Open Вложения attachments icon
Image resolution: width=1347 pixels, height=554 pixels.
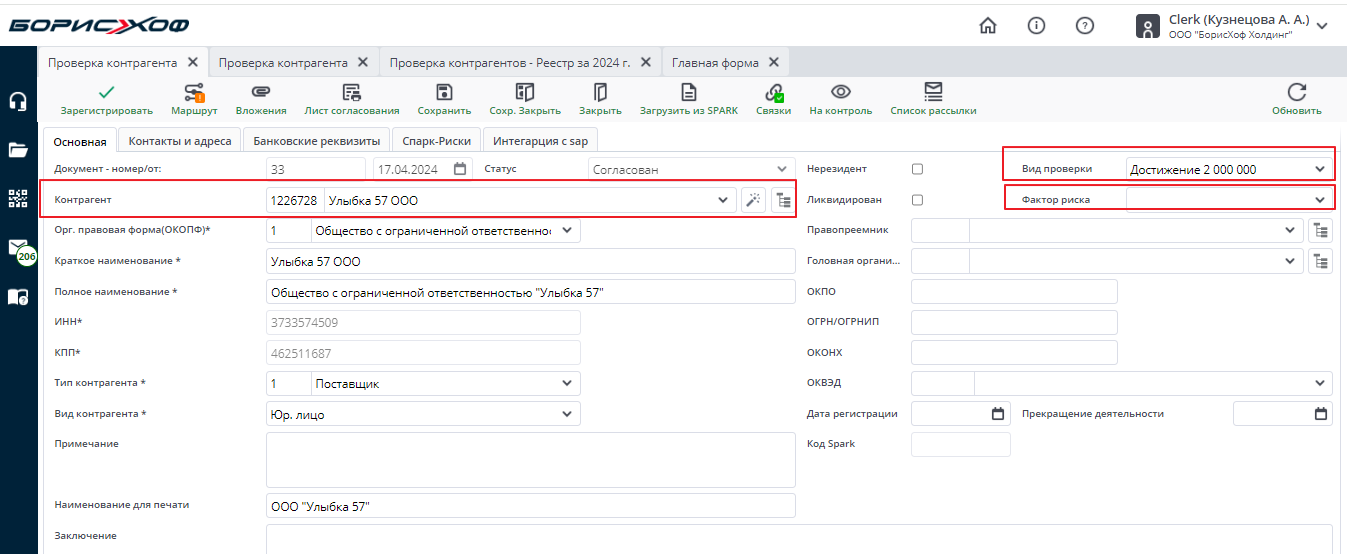pyautogui.click(x=261, y=93)
